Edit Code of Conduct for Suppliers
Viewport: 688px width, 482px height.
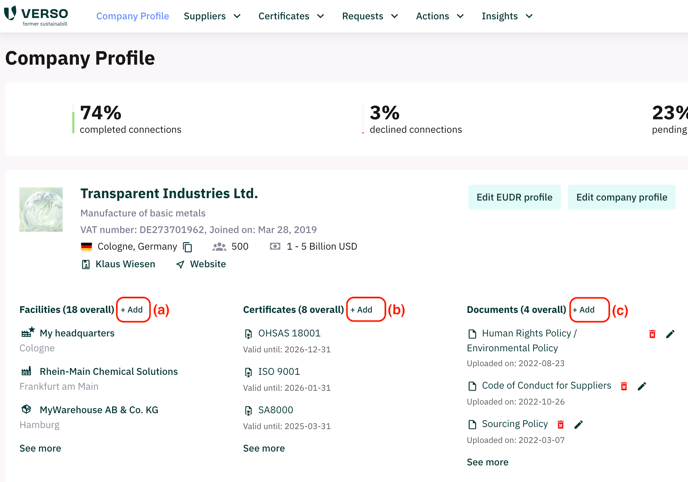coord(642,386)
